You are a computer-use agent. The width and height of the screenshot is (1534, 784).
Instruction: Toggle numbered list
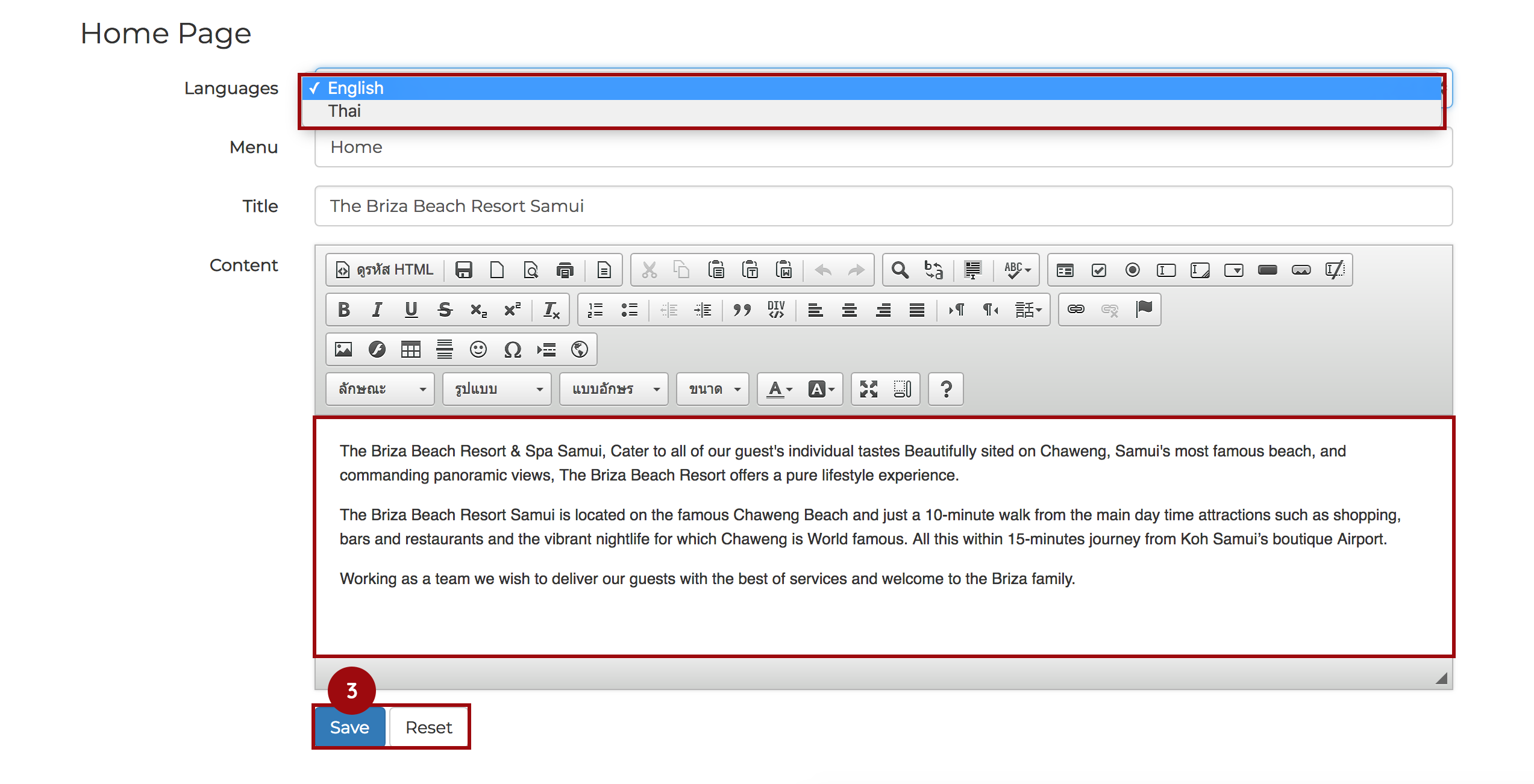tap(595, 310)
